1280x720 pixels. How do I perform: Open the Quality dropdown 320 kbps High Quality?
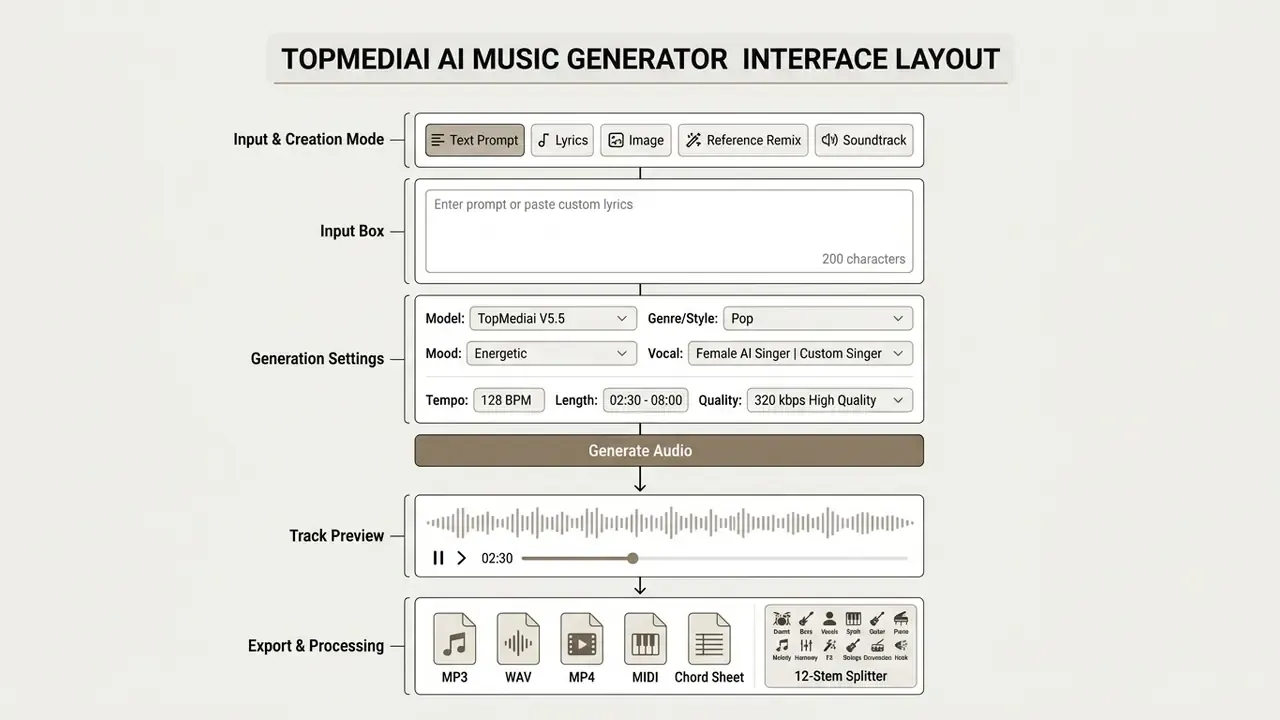[829, 400]
